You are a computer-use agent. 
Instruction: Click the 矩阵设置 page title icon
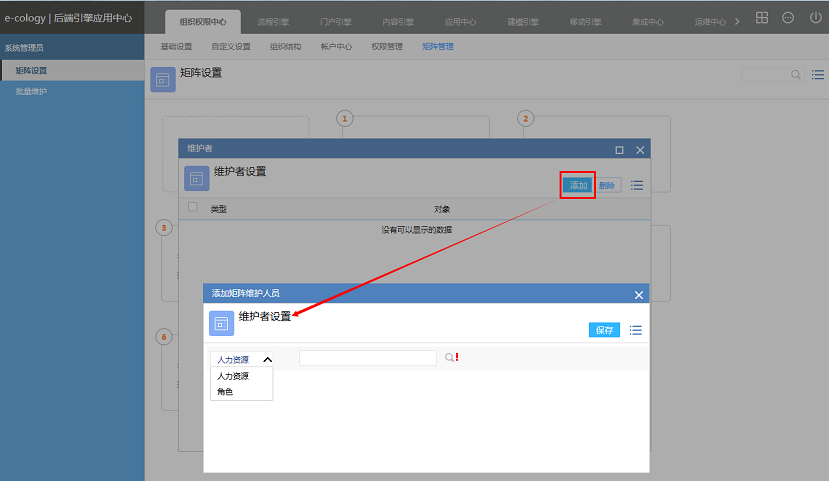point(163,80)
